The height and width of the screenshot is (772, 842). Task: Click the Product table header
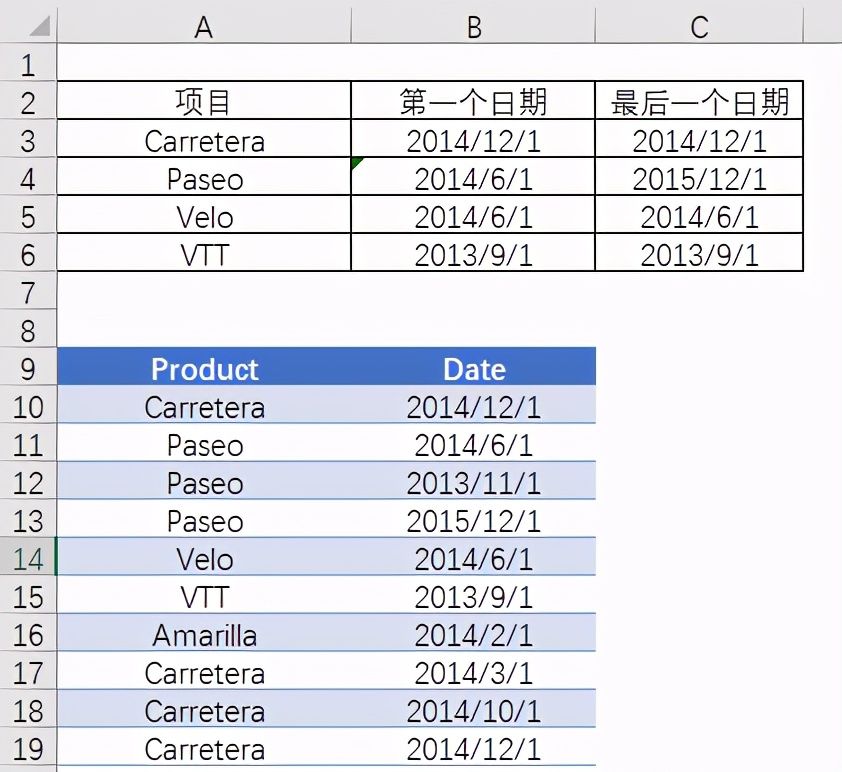(x=204, y=369)
